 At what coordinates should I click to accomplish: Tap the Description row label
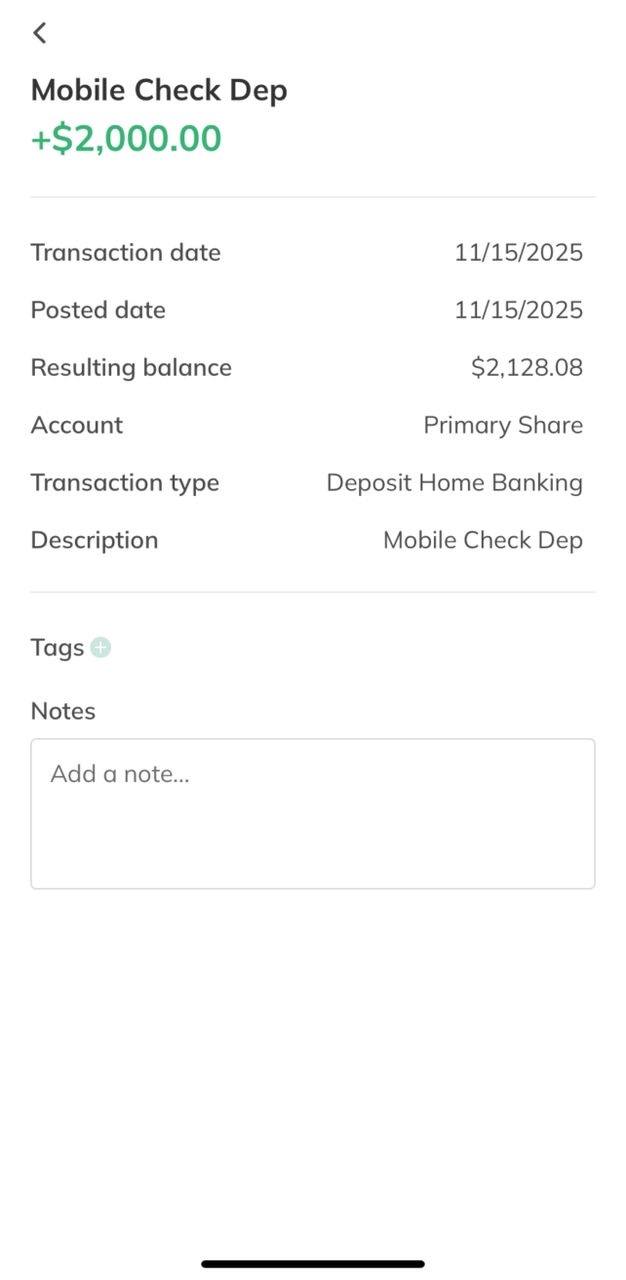pos(94,540)
